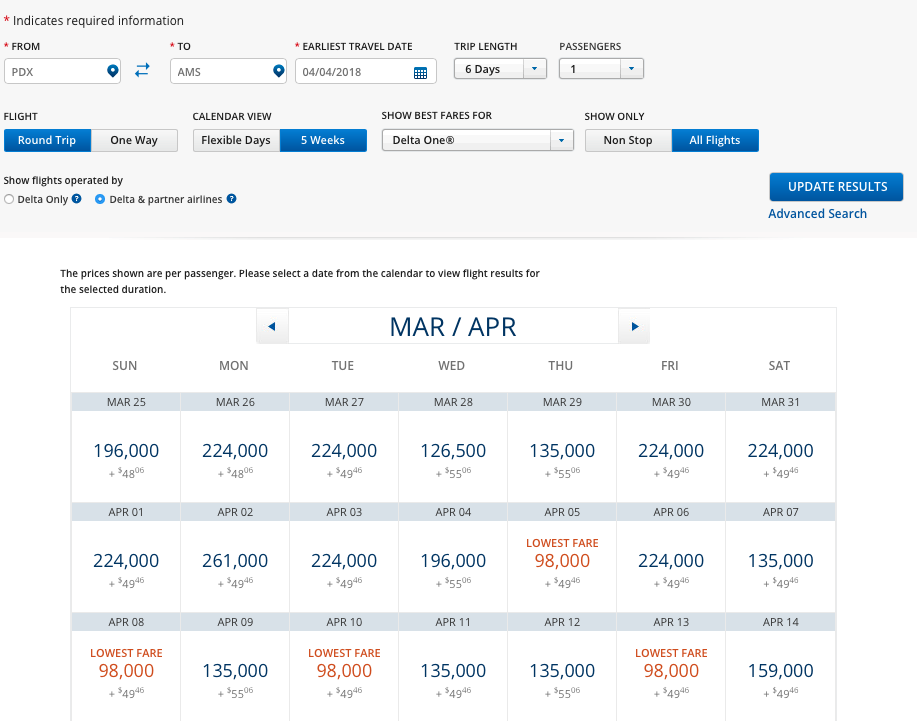Open the Advanced Search link
This screenshot has height=721, width=917.
tap(817, 213)
